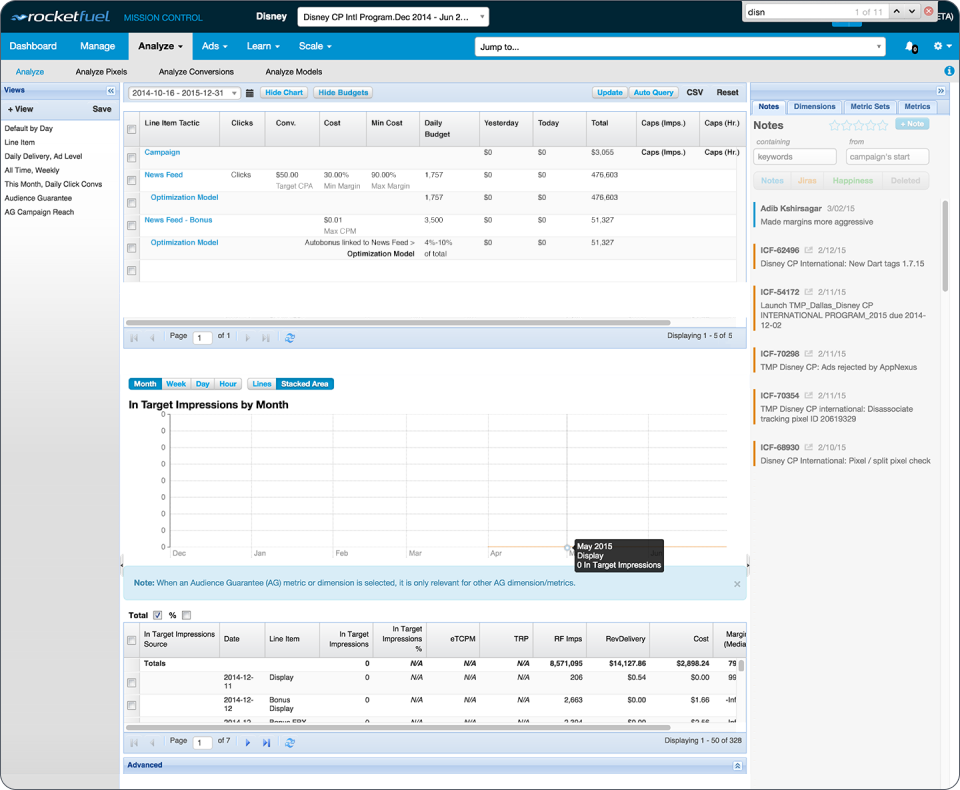Viewport: 960px width, 790px height.
Task: Open the Metrics tab
Action: 917,107
